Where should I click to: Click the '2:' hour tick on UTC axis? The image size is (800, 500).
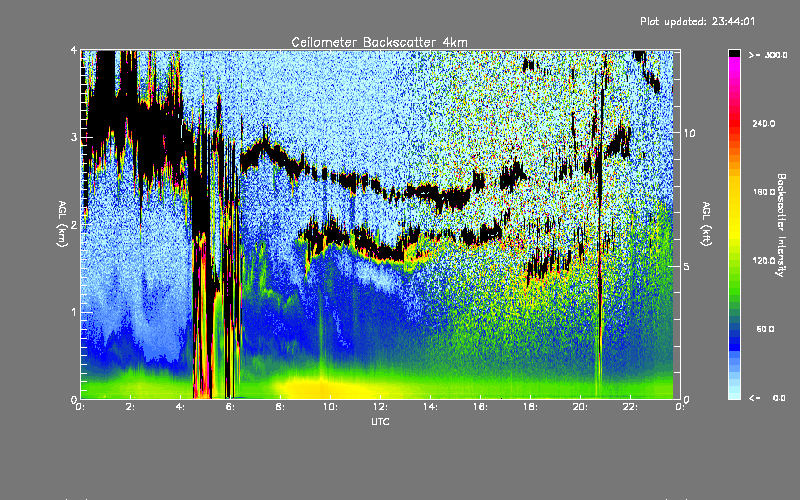pos(131,407)
